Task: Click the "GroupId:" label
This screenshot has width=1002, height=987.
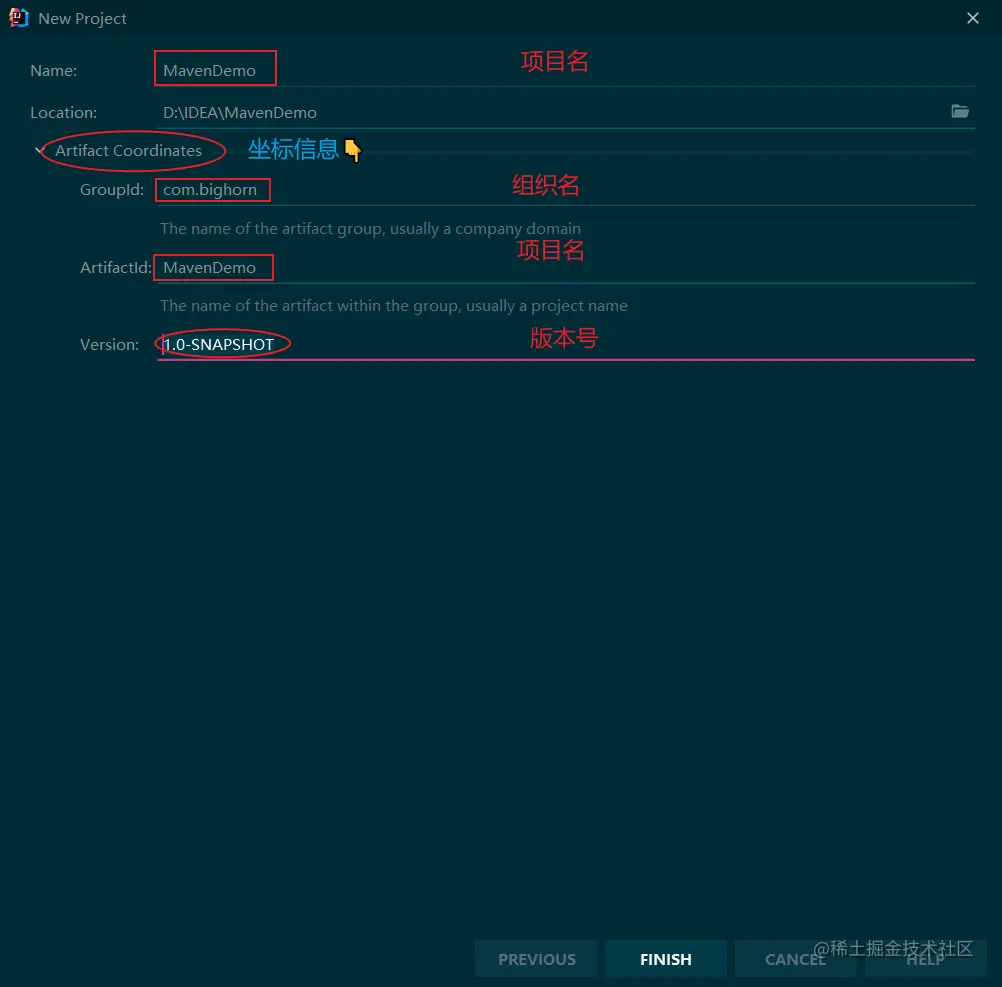Action: point(112,190)
